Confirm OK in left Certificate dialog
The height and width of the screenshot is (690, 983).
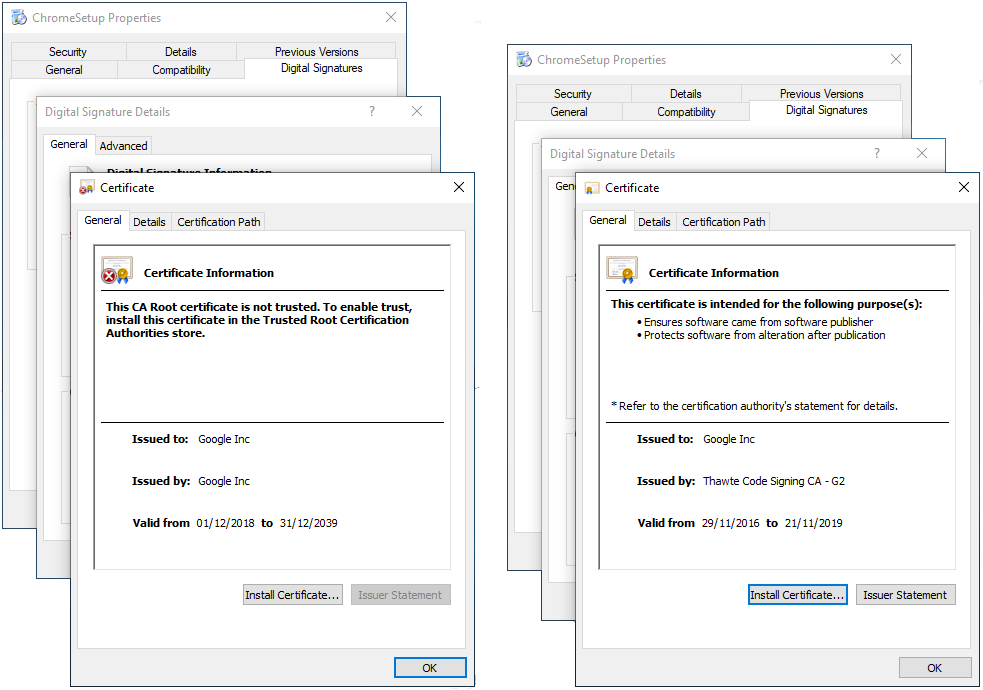[x=430, y=667]
